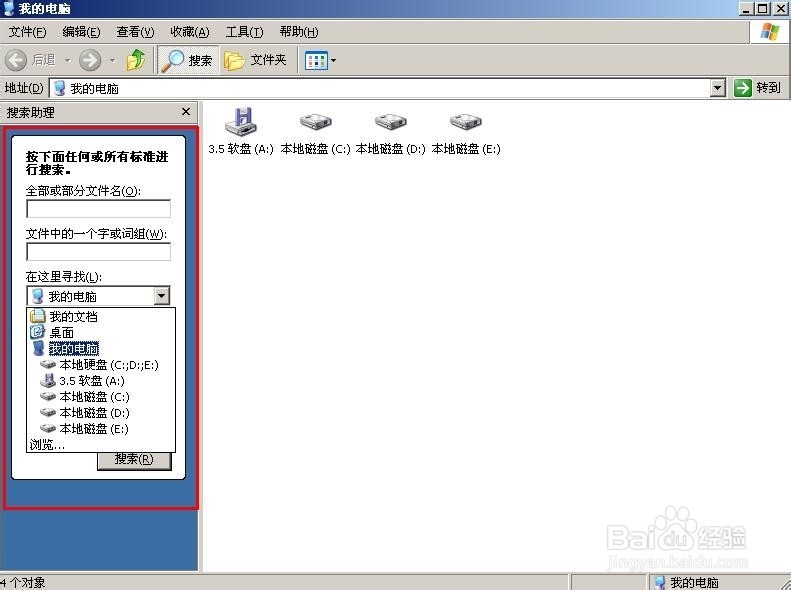The height and width of the screenshot is (590, 791).
Task: Open the Back button history dropdown arrow
Action: click(x=67, y=61)
